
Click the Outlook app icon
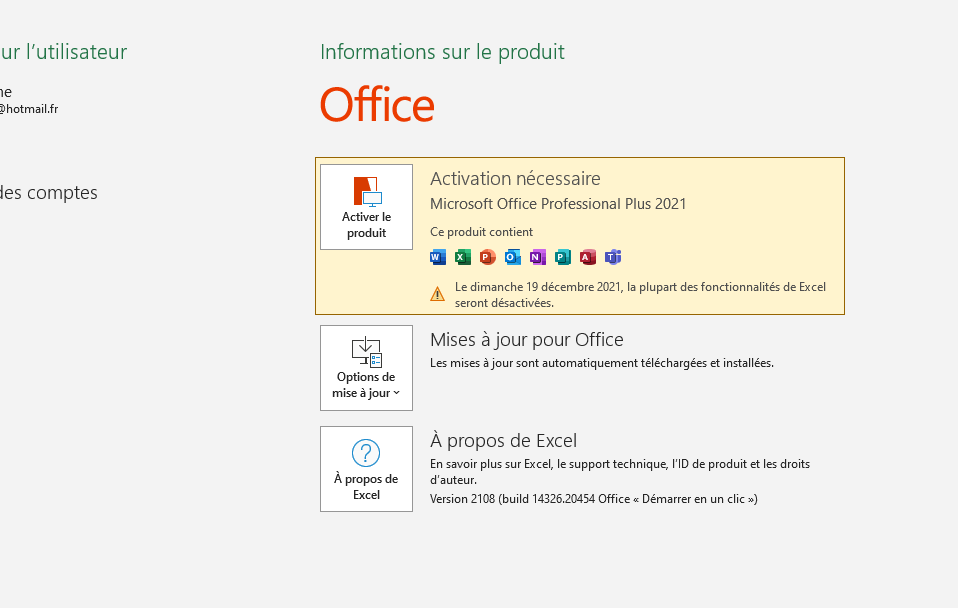click(x=513, y=257)
